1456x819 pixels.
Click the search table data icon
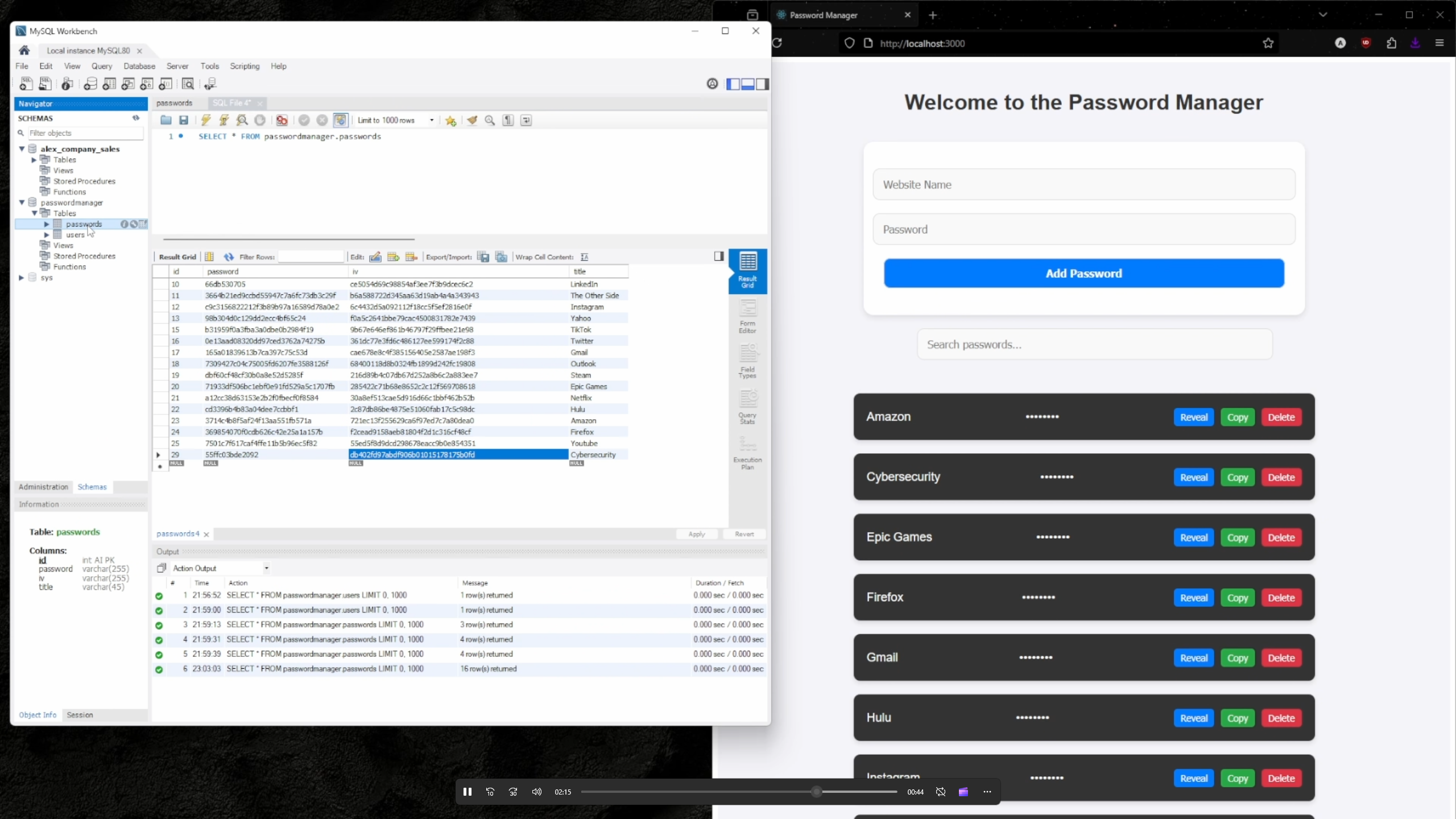(x=188, y=84)
